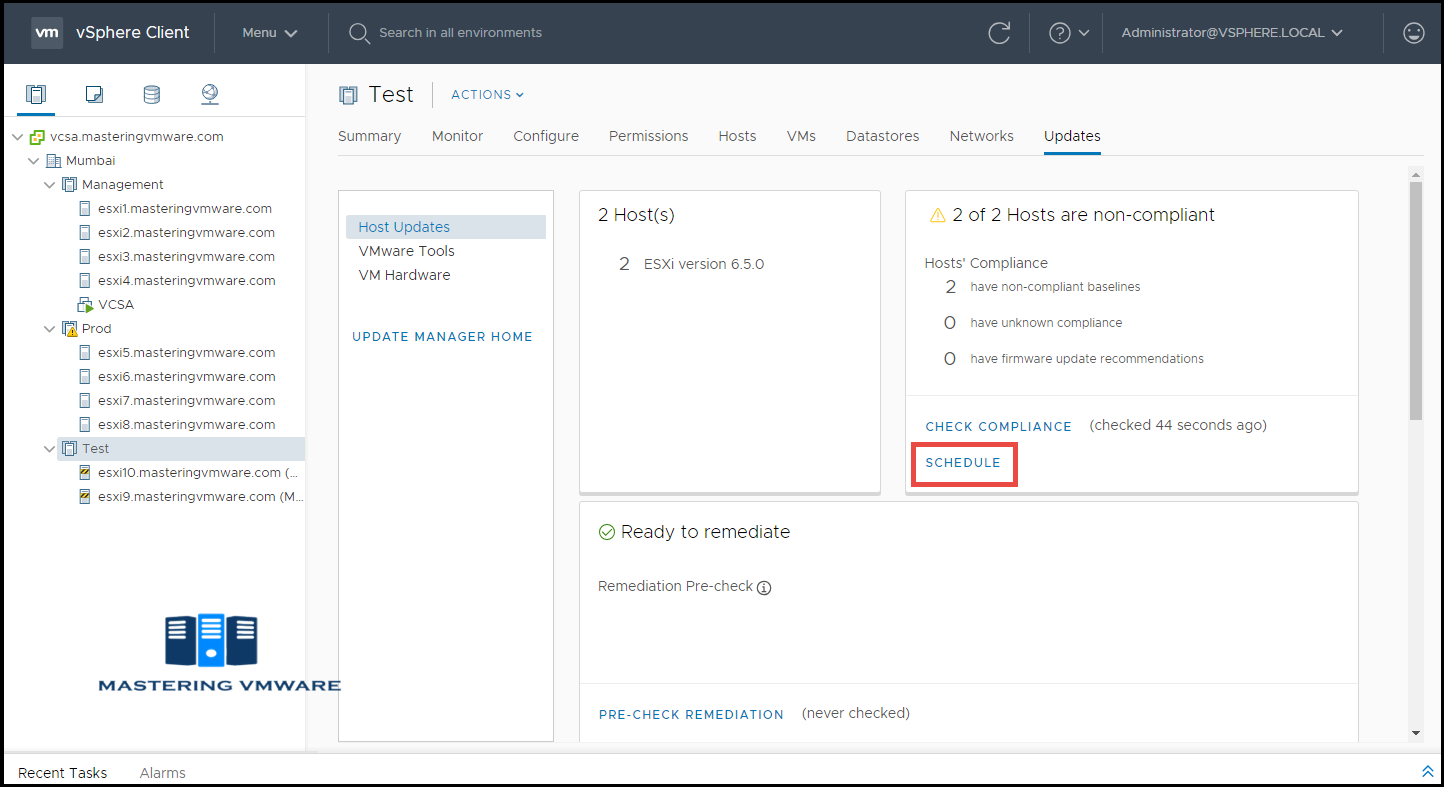1444x787 pixels.
Task: Click the search magnifier icon
Action: coord(359,33)
